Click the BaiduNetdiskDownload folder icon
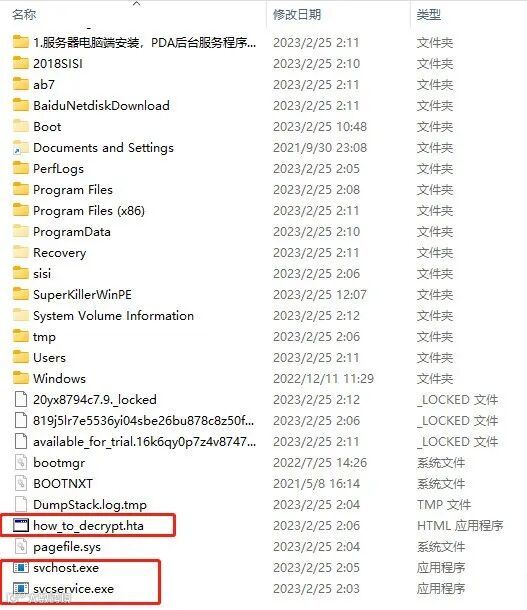Viewport: 527px width, 610px height. pyautogui.click(x=21, y=105)
